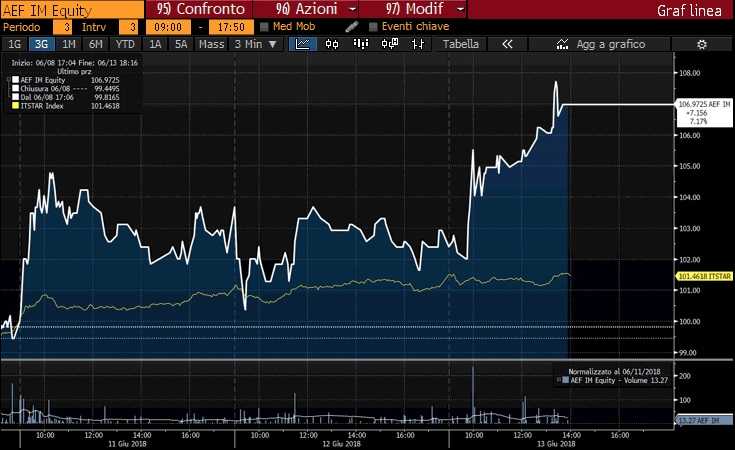Toggle ITSTAR Index legend swatch
The image size is (735, 450).
coord(15,106)
